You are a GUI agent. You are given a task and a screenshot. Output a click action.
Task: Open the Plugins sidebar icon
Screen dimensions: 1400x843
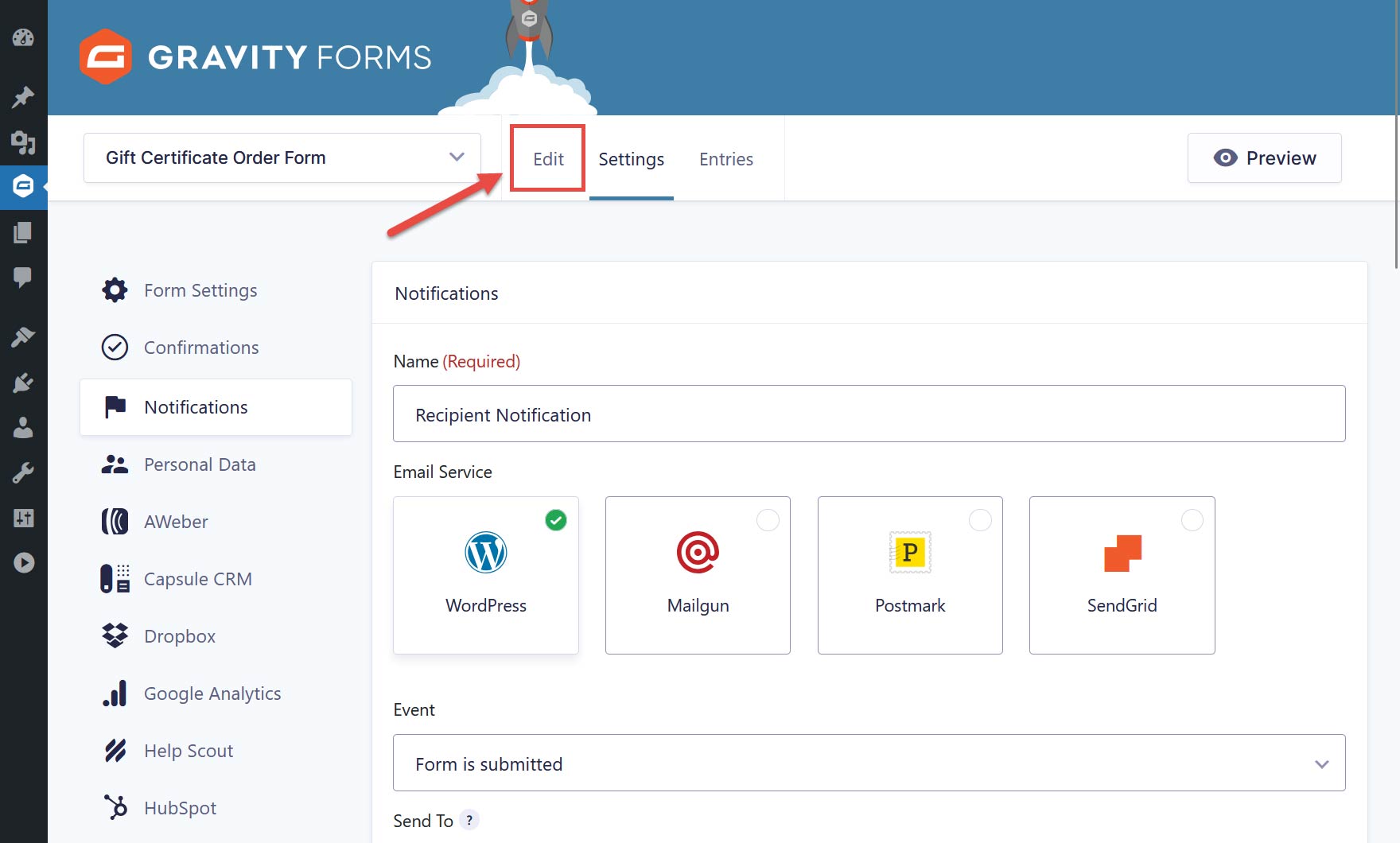point(23,383)
